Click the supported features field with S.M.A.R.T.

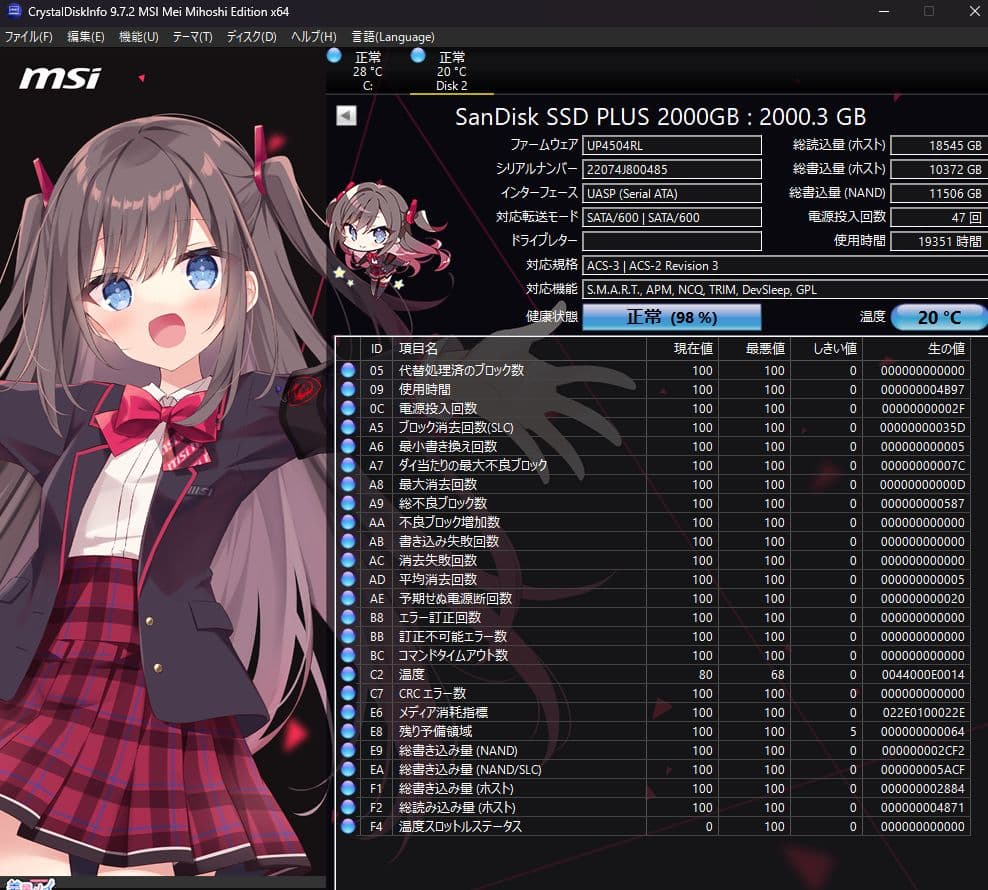tap(785, 289)
